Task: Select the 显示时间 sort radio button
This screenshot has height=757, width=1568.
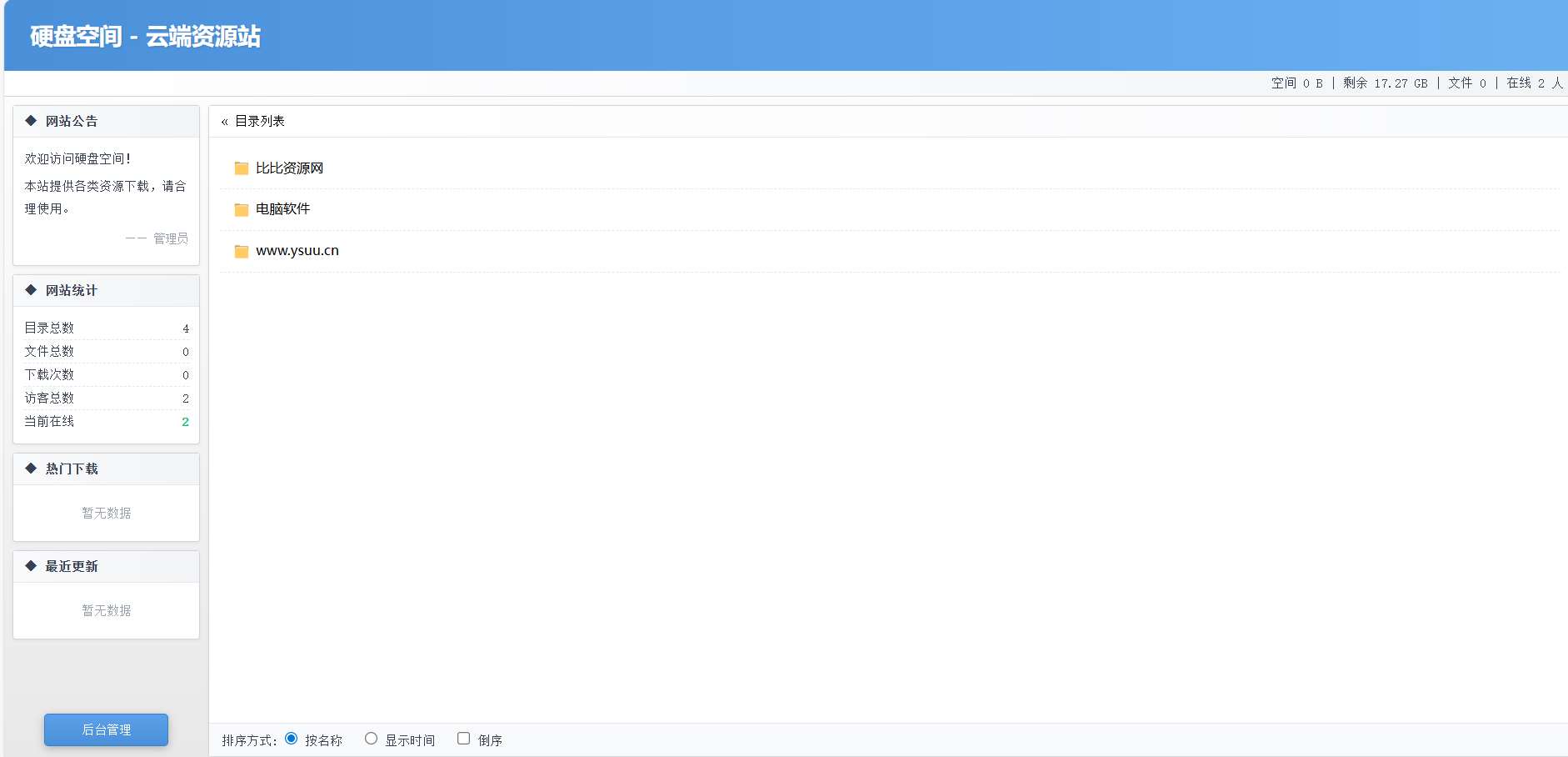Action: [372, 739]
